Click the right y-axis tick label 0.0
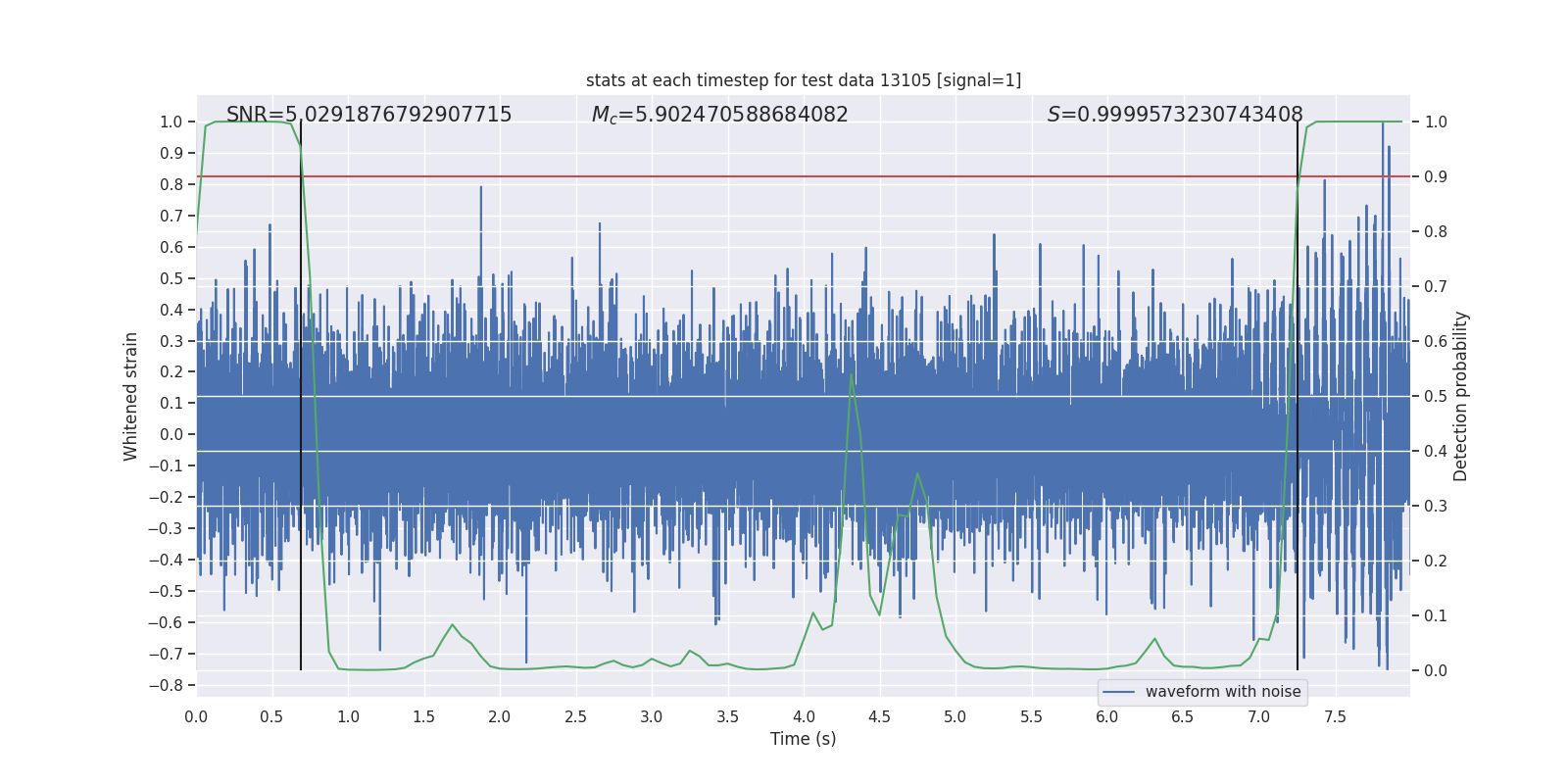1568x784 pixels. click(x=1436, y=671)
